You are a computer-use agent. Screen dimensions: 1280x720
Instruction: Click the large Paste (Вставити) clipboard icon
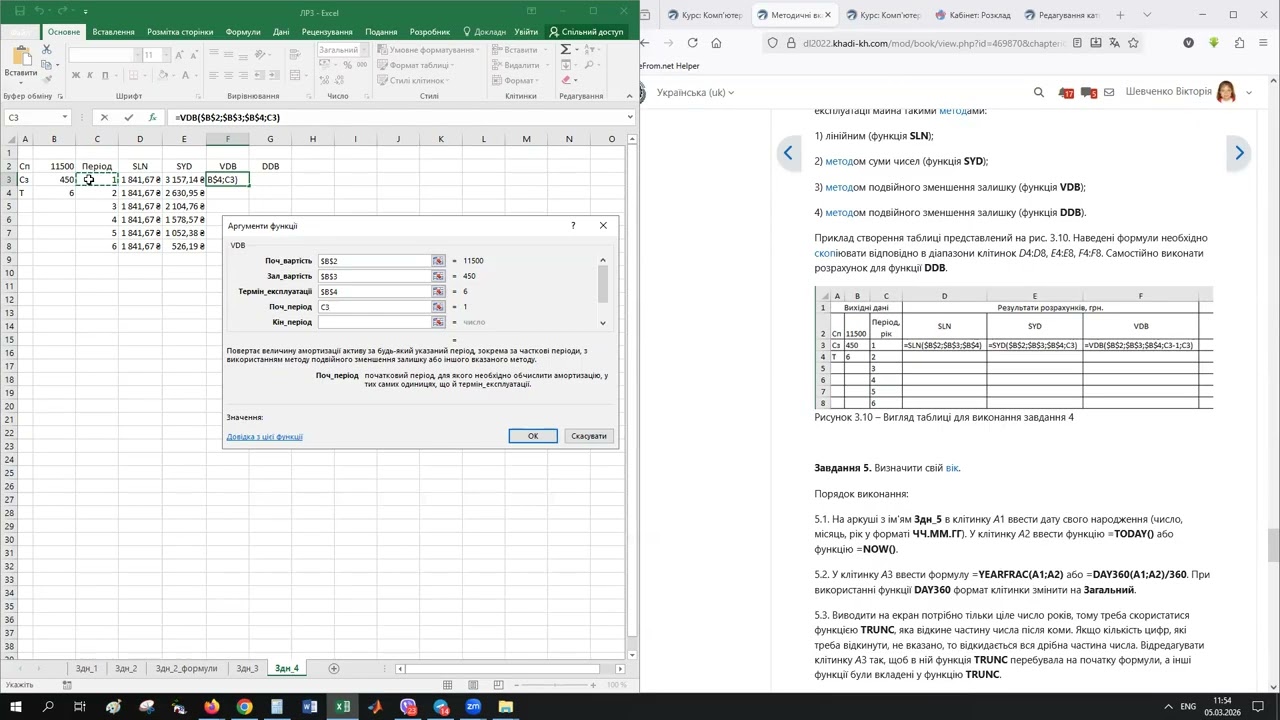point(21,56)
